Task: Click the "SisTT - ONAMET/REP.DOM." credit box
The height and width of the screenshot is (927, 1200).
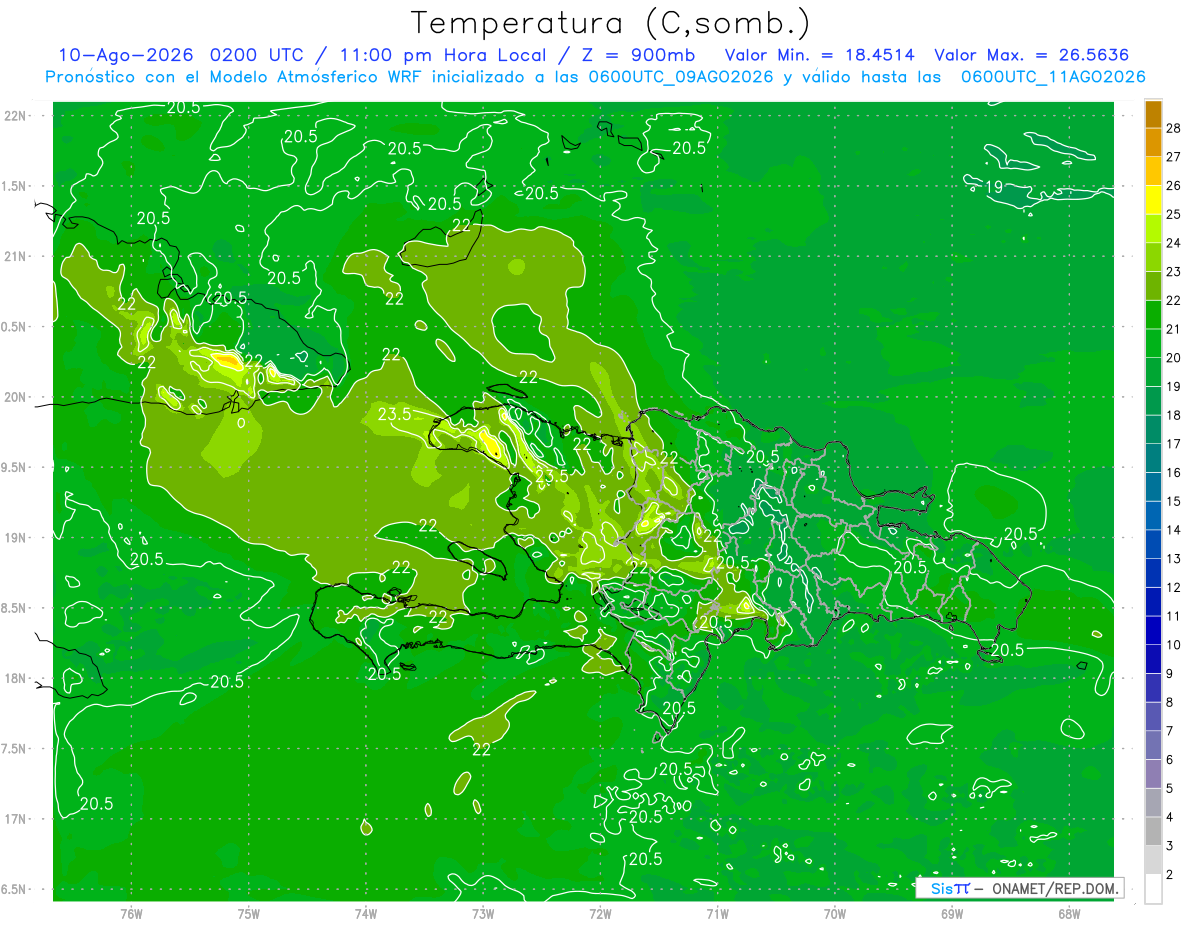Action: 1019,888
